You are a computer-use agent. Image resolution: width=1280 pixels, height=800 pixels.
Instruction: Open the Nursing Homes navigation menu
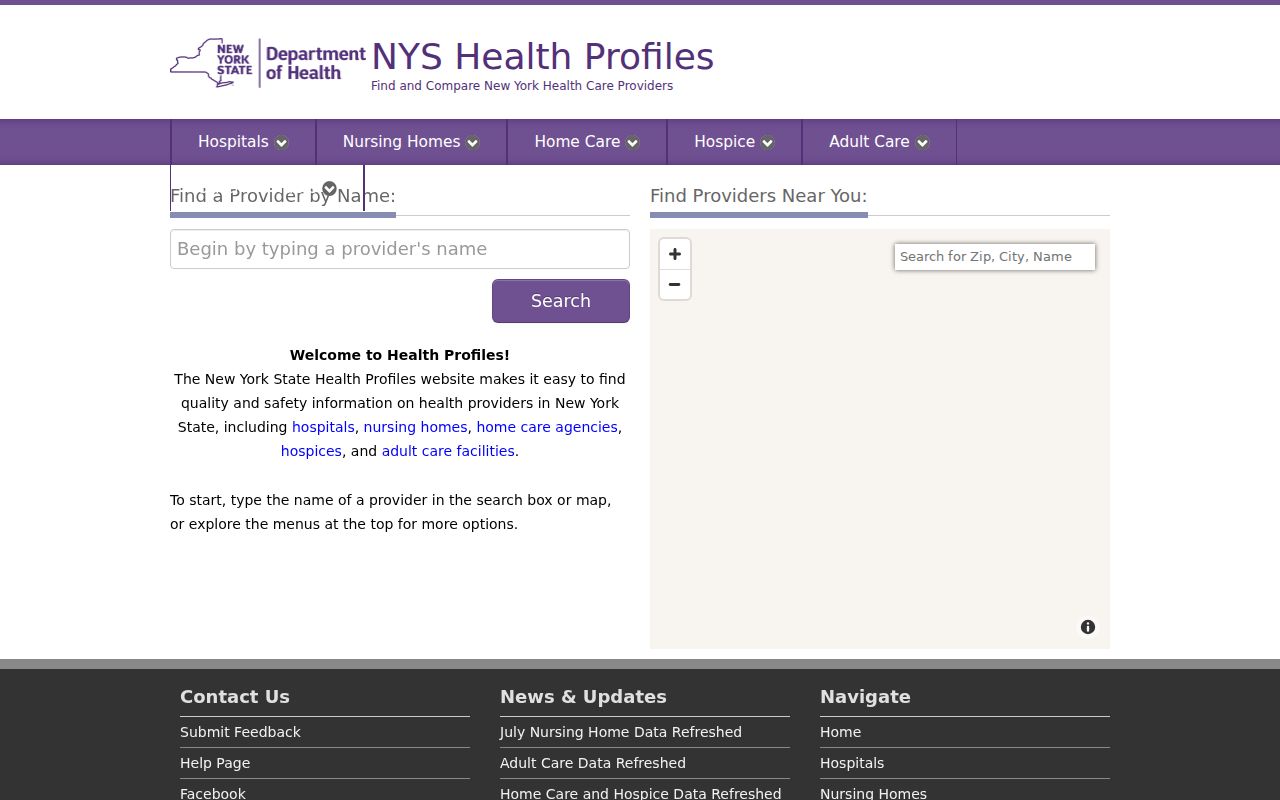coord(411,142)
